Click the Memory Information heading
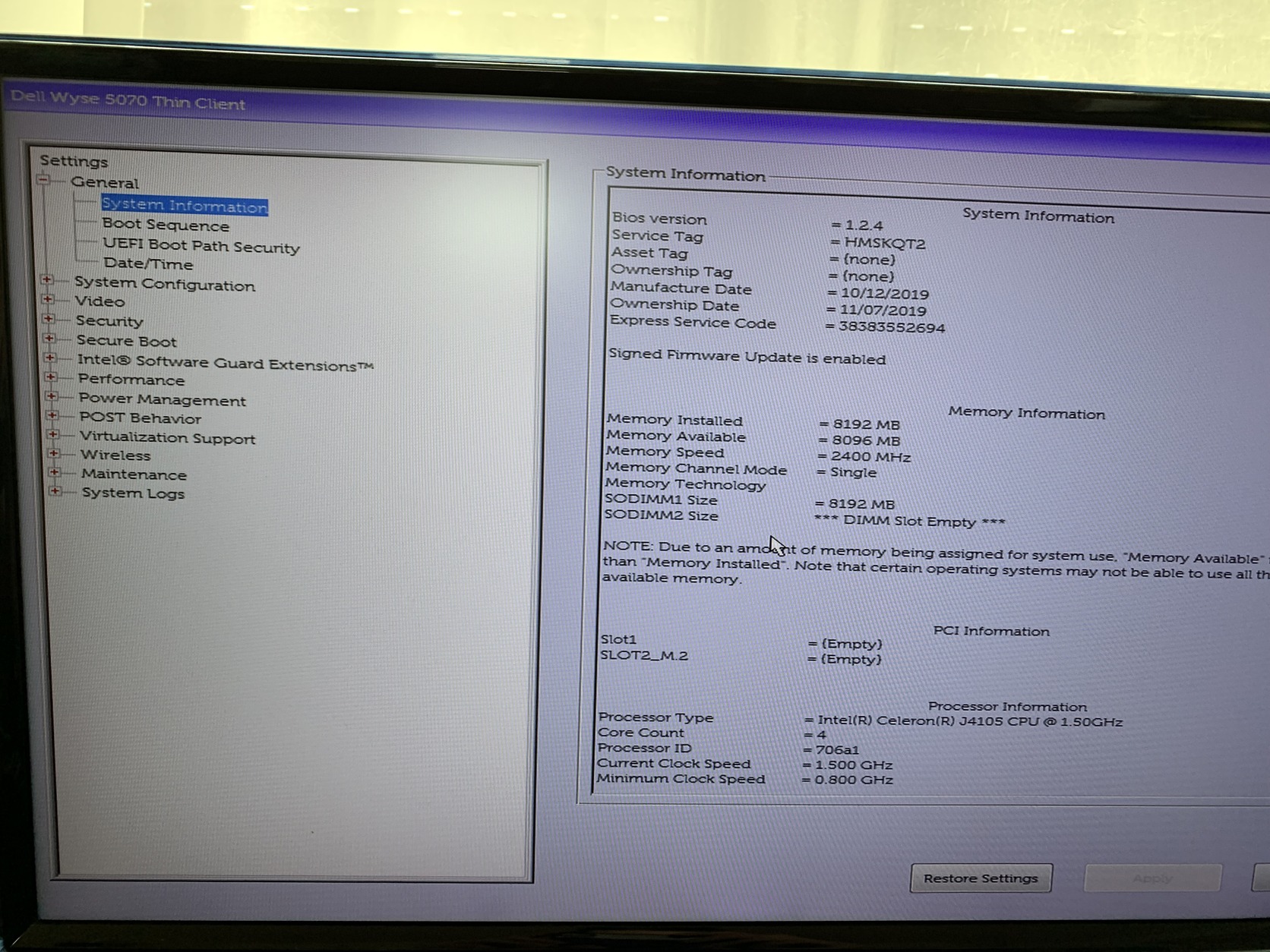This screenshot has width=1270, height=952. point(1027,413)
